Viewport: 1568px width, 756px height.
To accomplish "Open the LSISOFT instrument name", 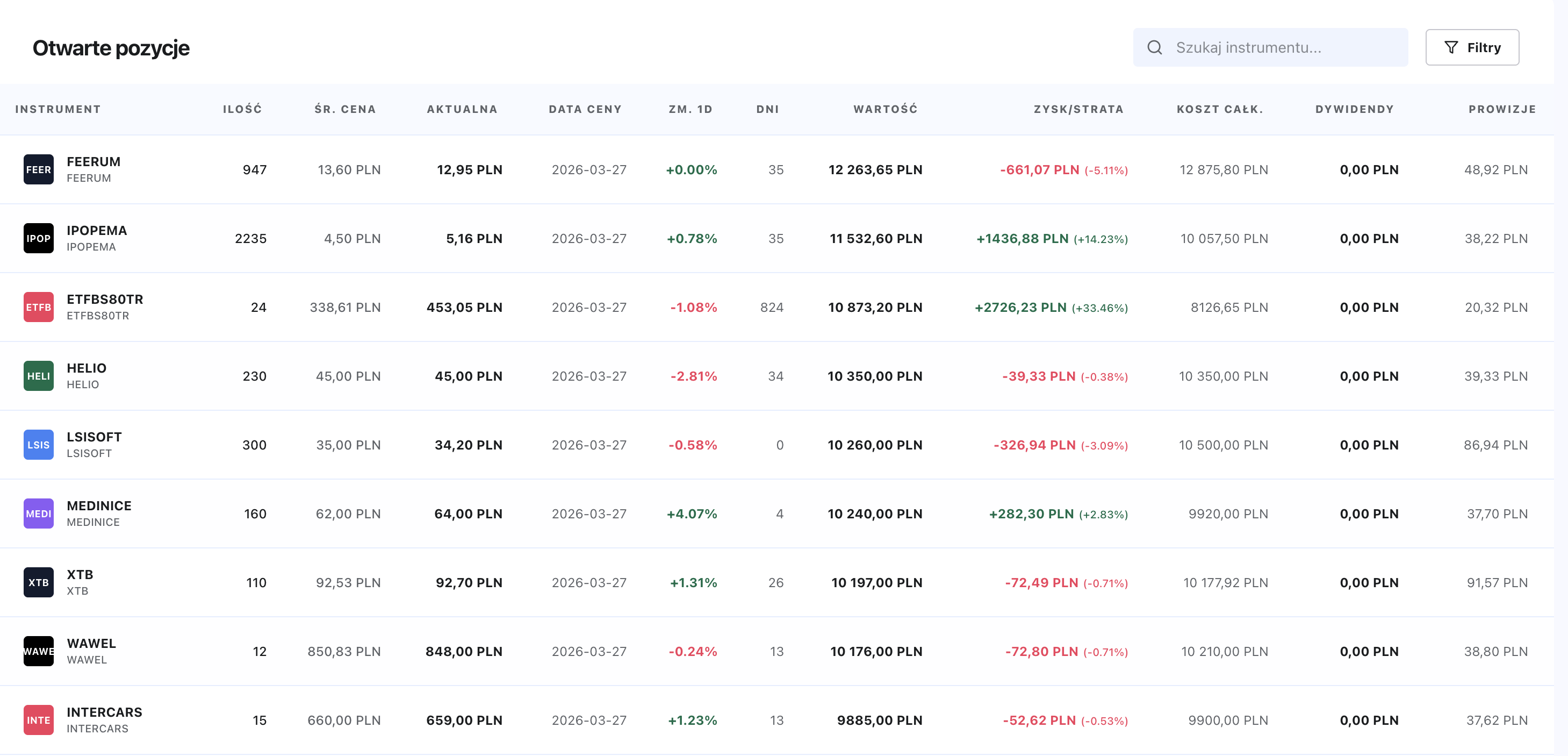I will [x=95, y=437].
